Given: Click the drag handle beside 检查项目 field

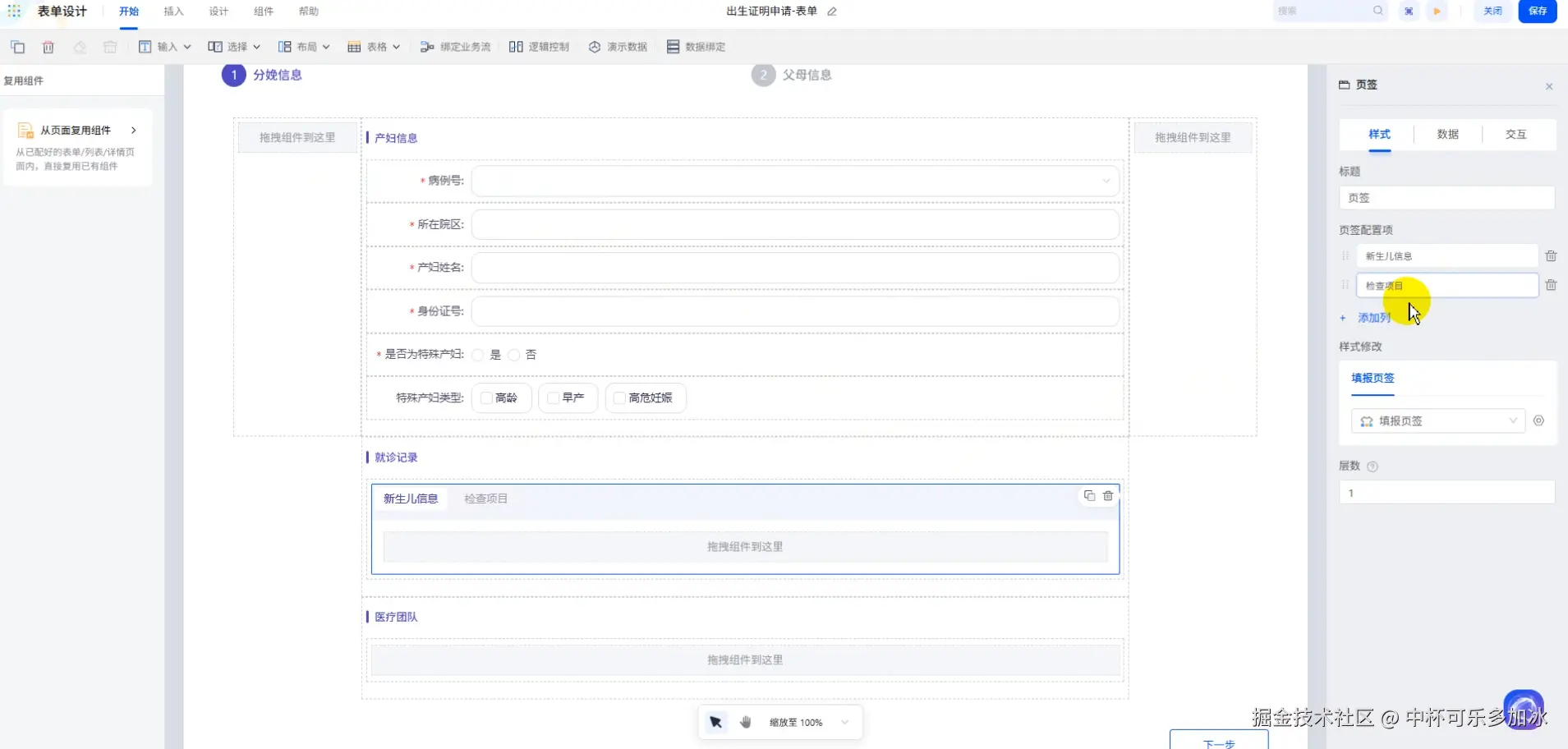Looking at the screenshot, I should pos(1345,285).
